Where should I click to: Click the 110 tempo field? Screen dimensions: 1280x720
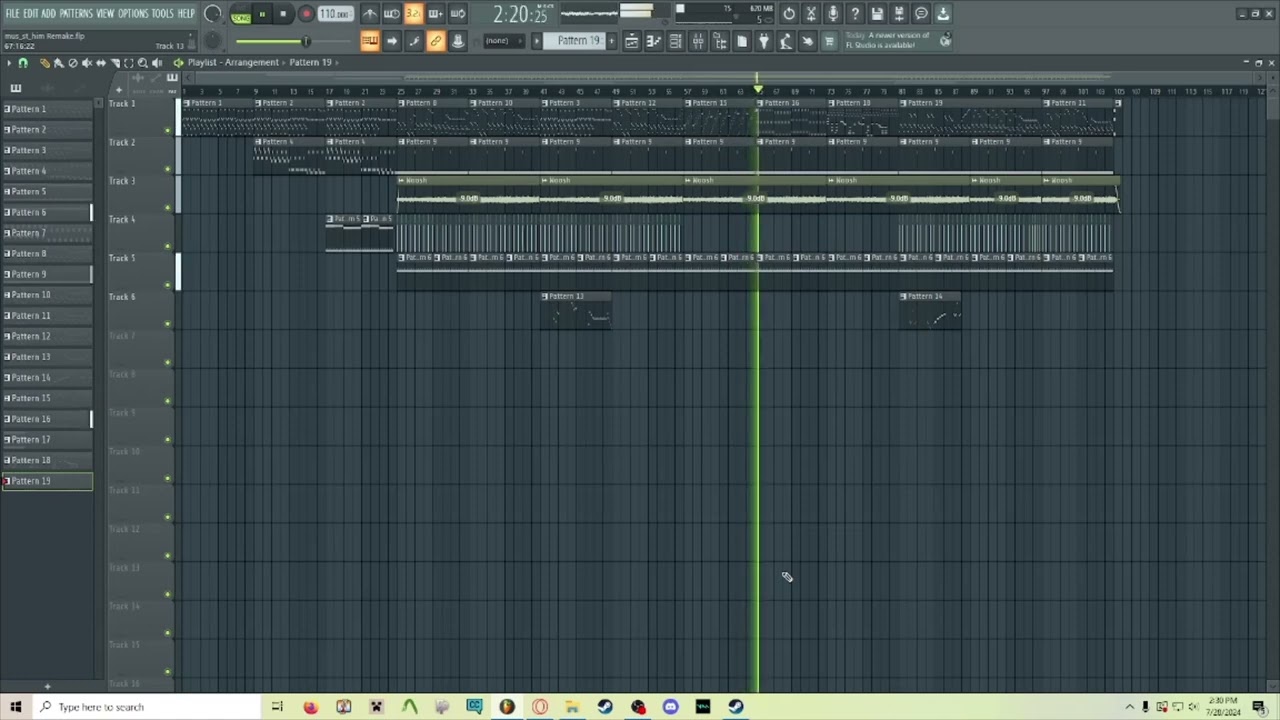pos(335,14)
